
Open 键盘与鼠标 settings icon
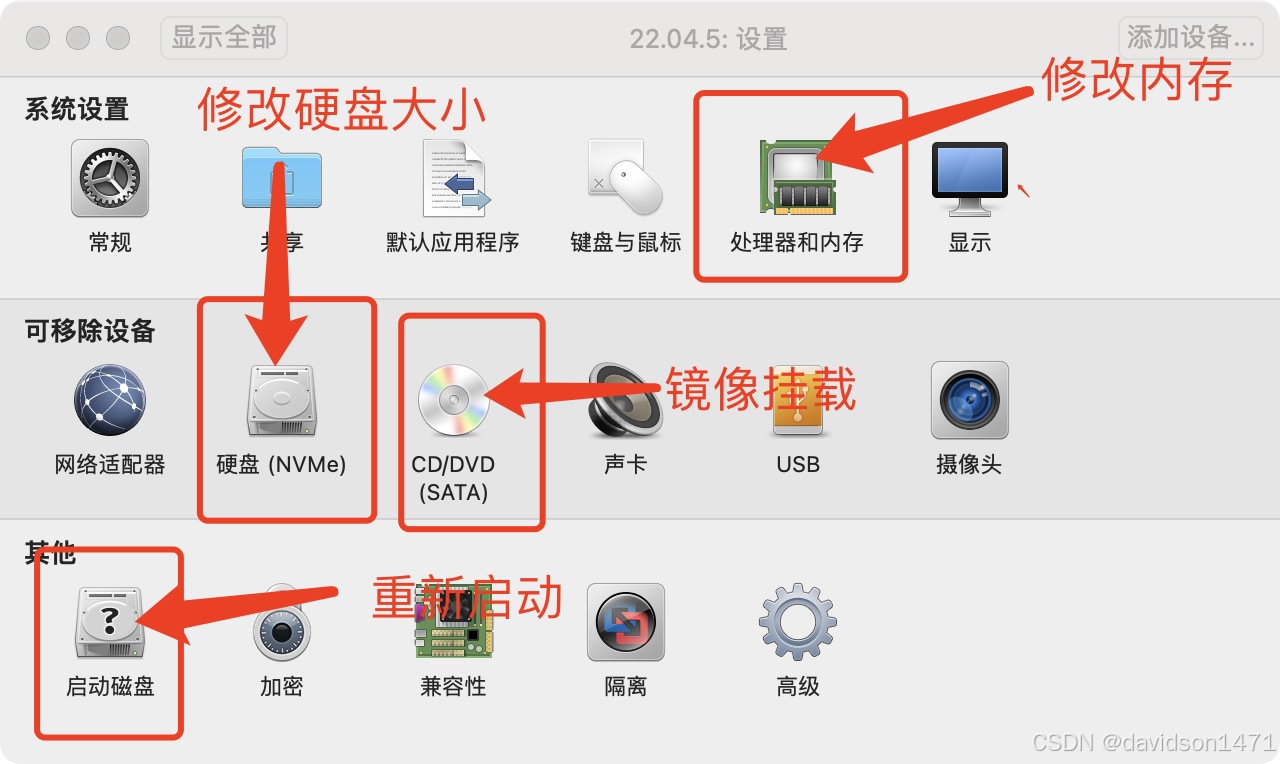coord(626,178)
